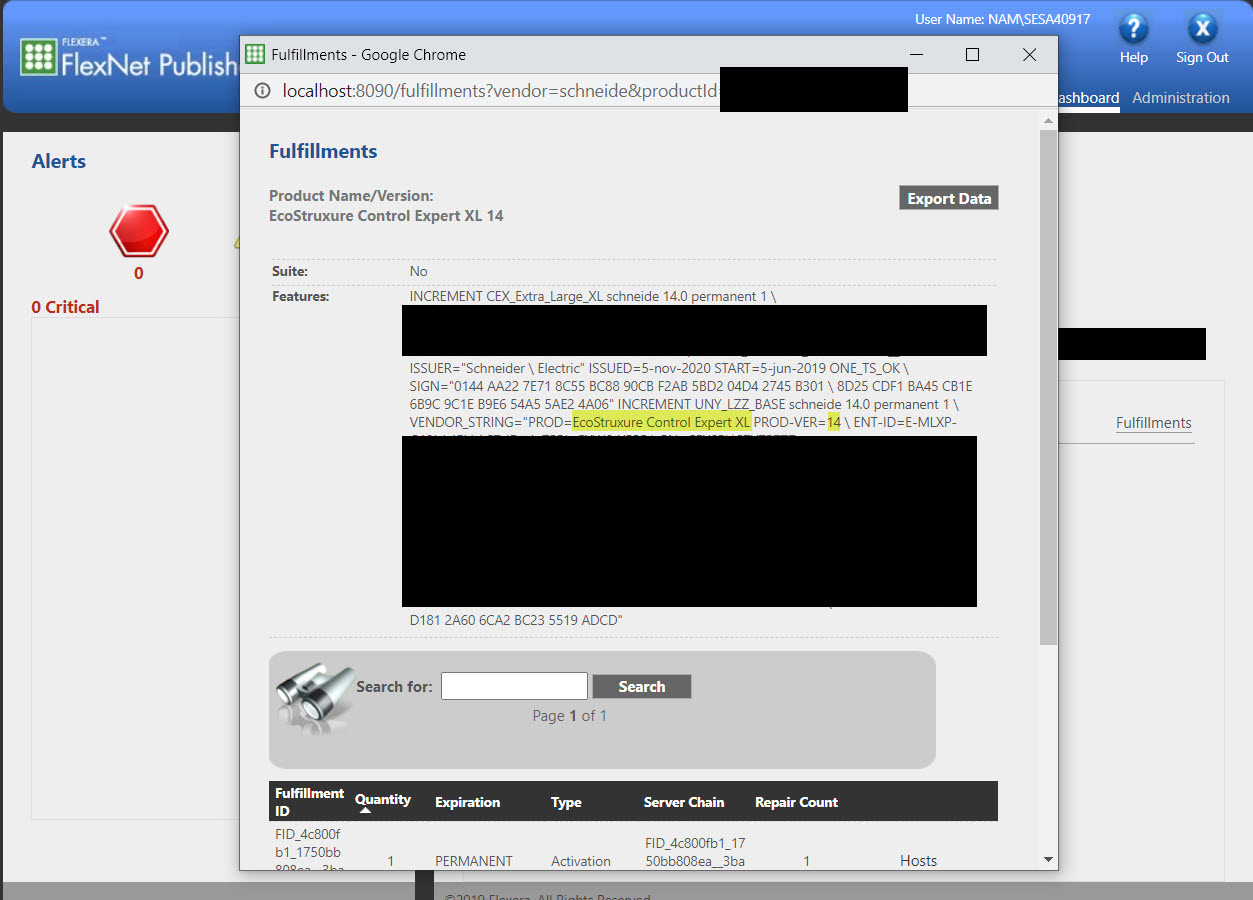Focus the Search for input field
Viewport: 1253px width, 900px height.
pyautogui.click(x=514, y=686)
